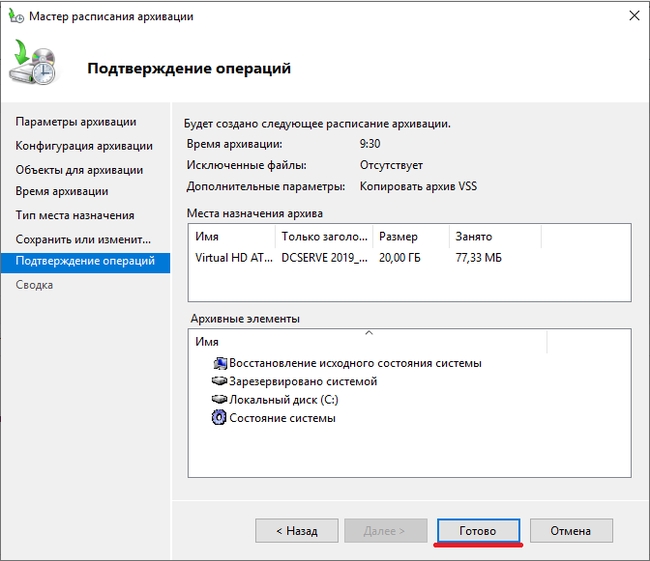Click the wizard title bar icon
The height and width of the screenshot is (561, 650).
click(15, 16)
